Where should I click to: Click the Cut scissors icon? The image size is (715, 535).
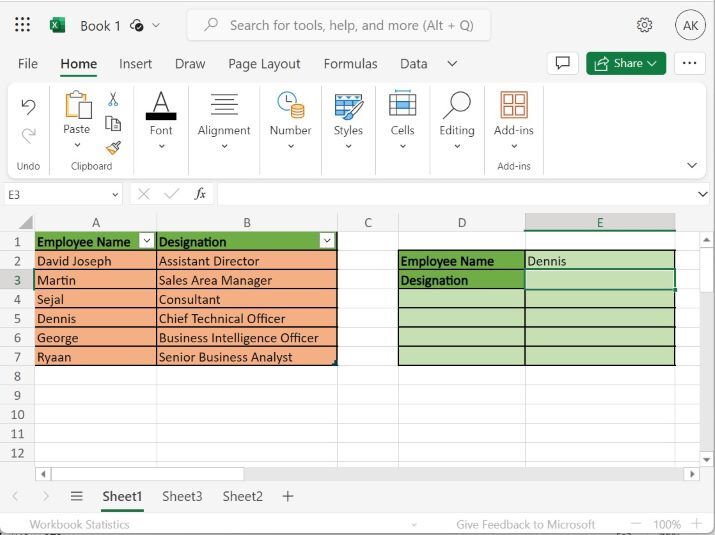tap(113, 99)
